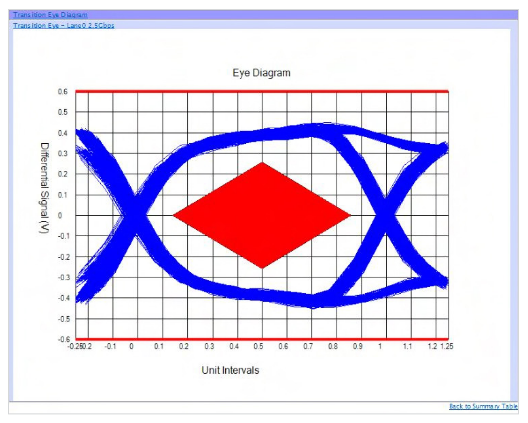This screenshot has width=528, height=423.
Task: Go back to Summary Table link
Action: coord(483,406)
